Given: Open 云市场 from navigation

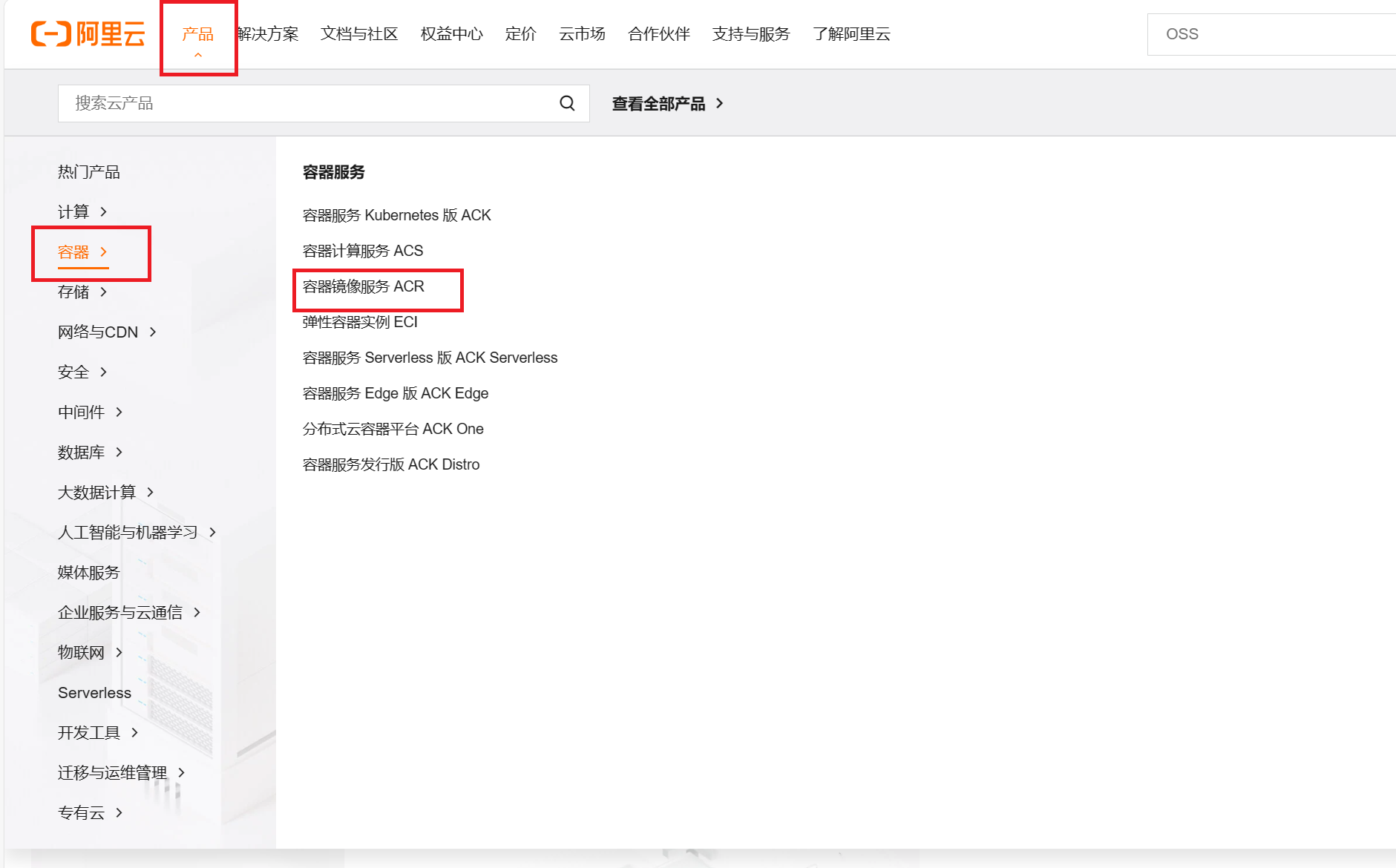Looking at the screenshot, I should [x=582, y=34].
